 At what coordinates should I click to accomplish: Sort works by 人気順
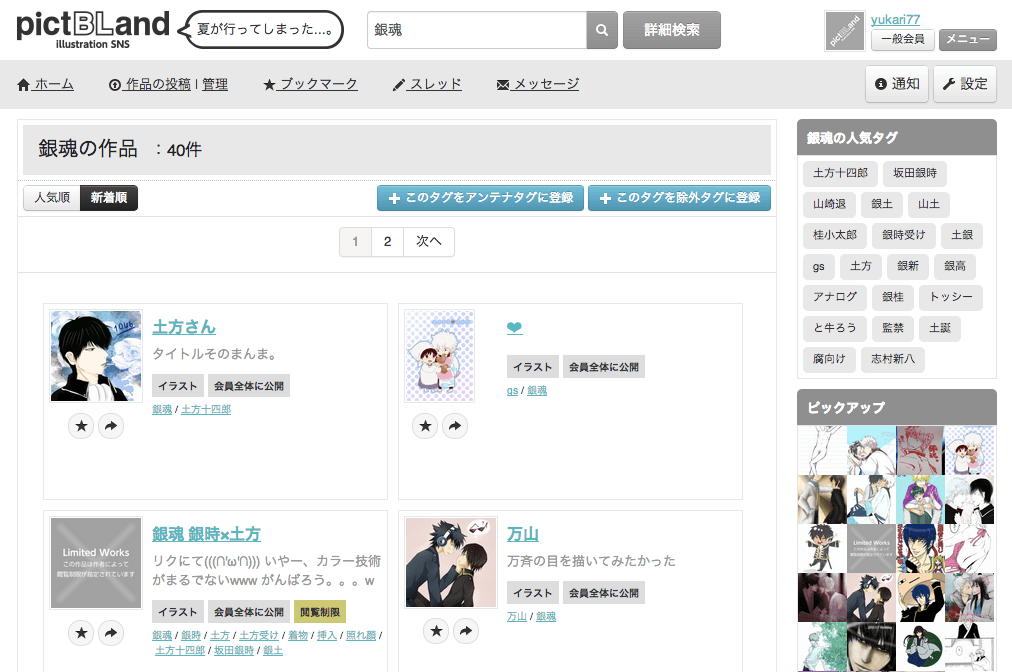point(52,198)
